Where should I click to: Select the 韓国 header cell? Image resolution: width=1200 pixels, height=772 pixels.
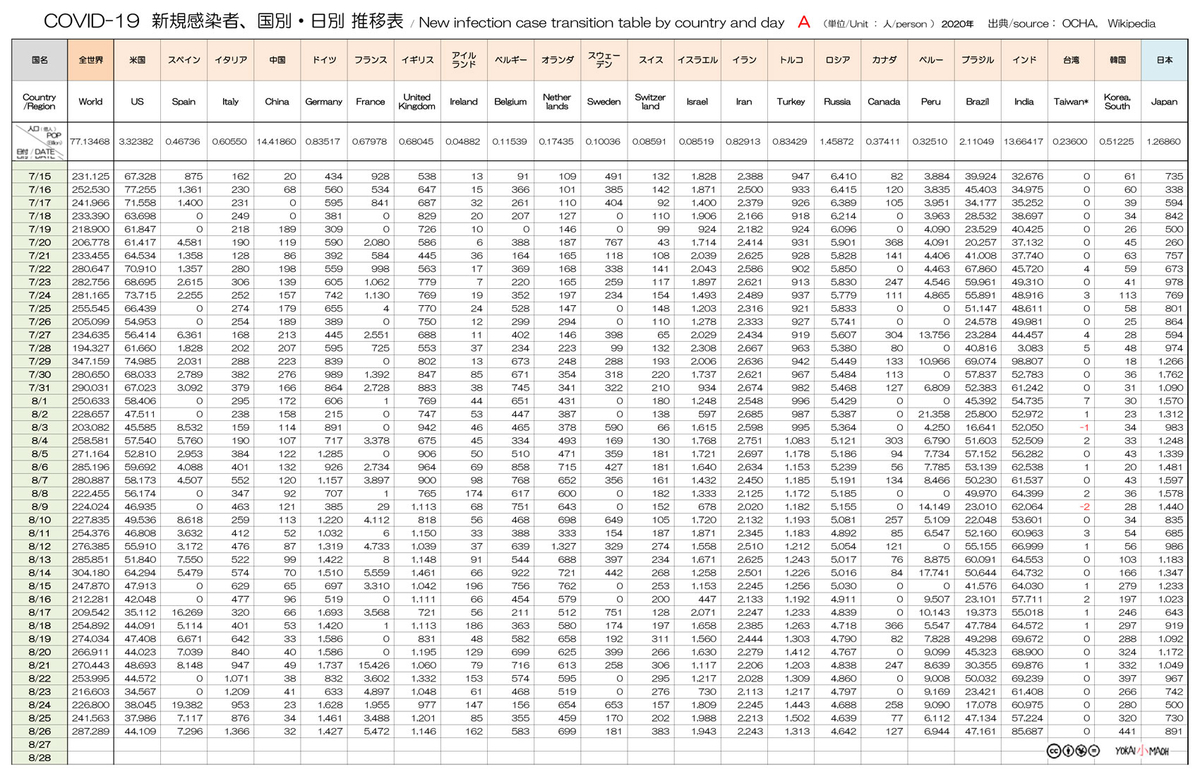[x=1117, y=60]
